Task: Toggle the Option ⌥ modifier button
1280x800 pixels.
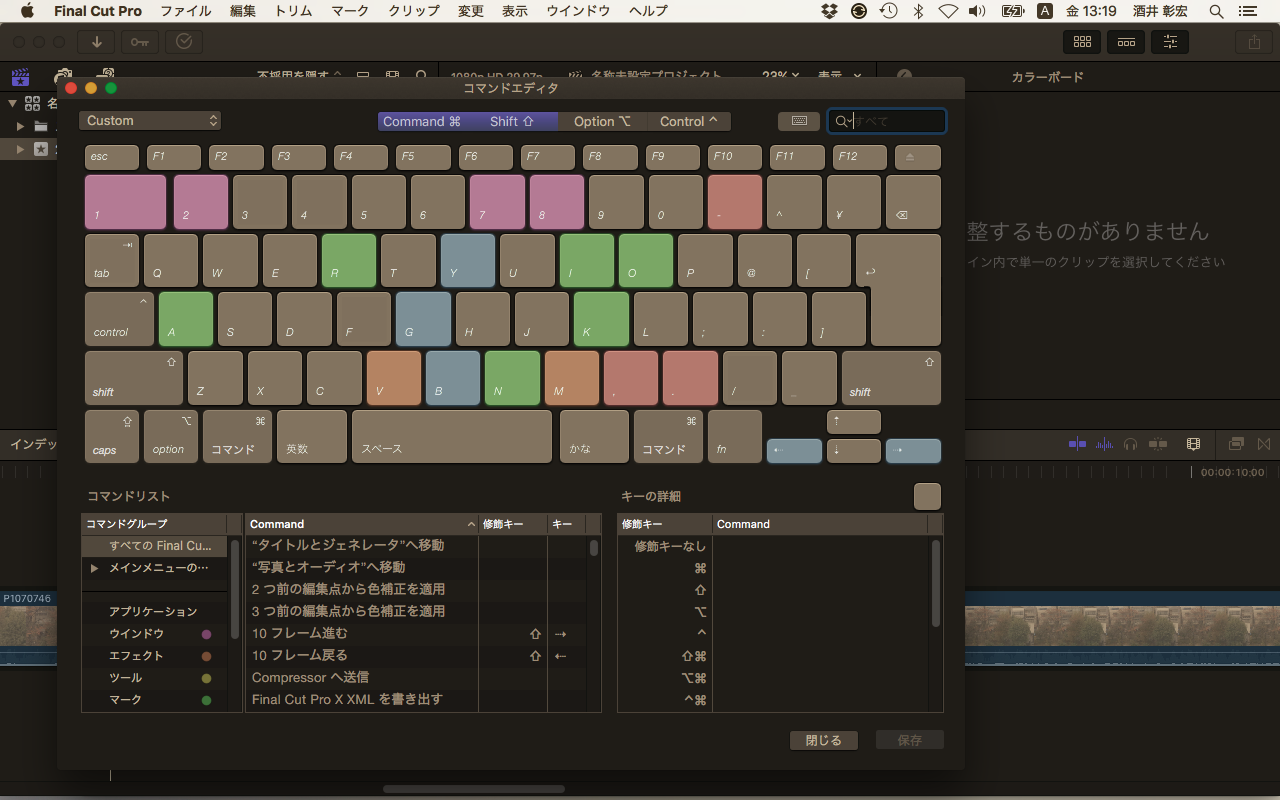Action: tap(602, 121)
